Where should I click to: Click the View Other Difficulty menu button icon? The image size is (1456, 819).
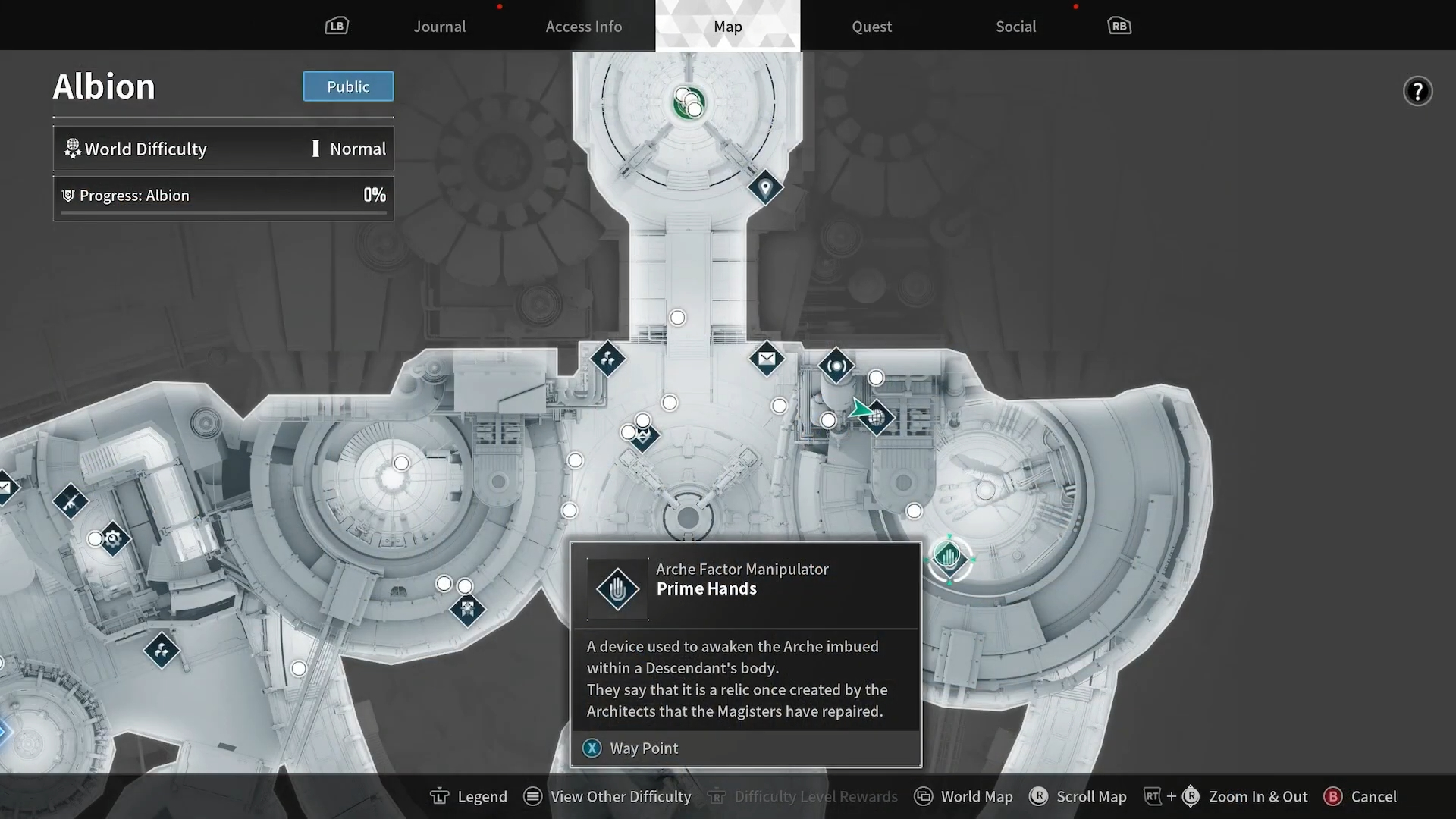pos(533,796)
